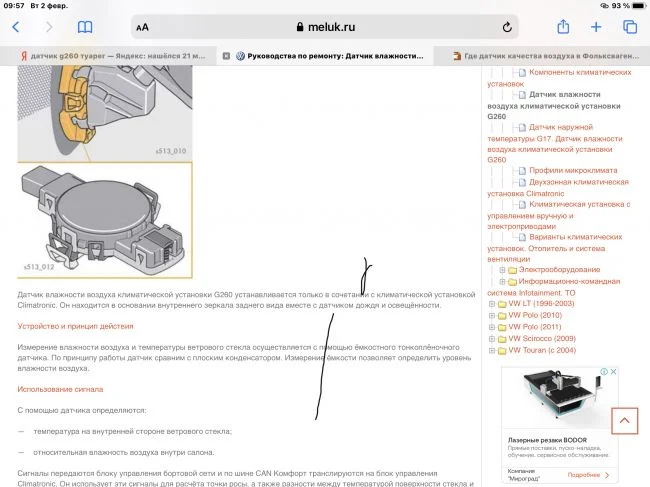The image size is (650, 487).
Task: Switch to the Яндекс search results tab
Action: click(x=110, y=56)
